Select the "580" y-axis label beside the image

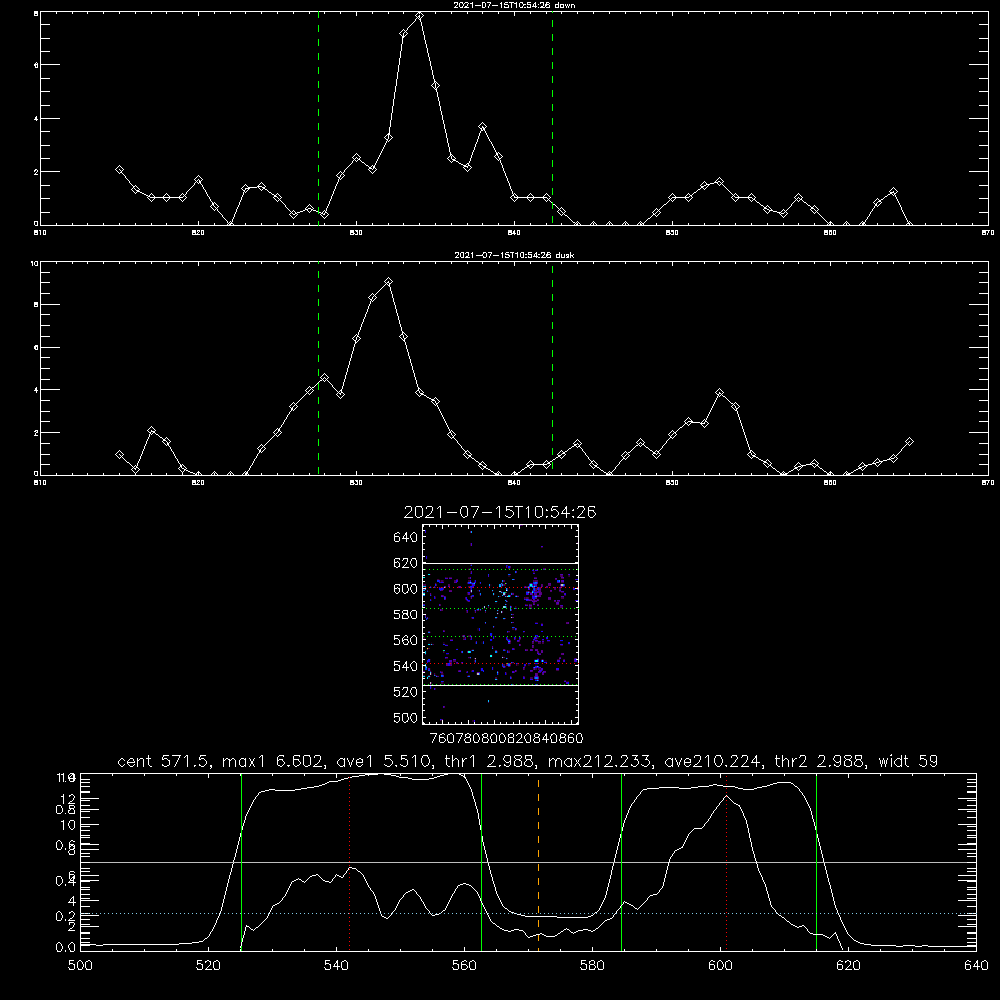406,615
